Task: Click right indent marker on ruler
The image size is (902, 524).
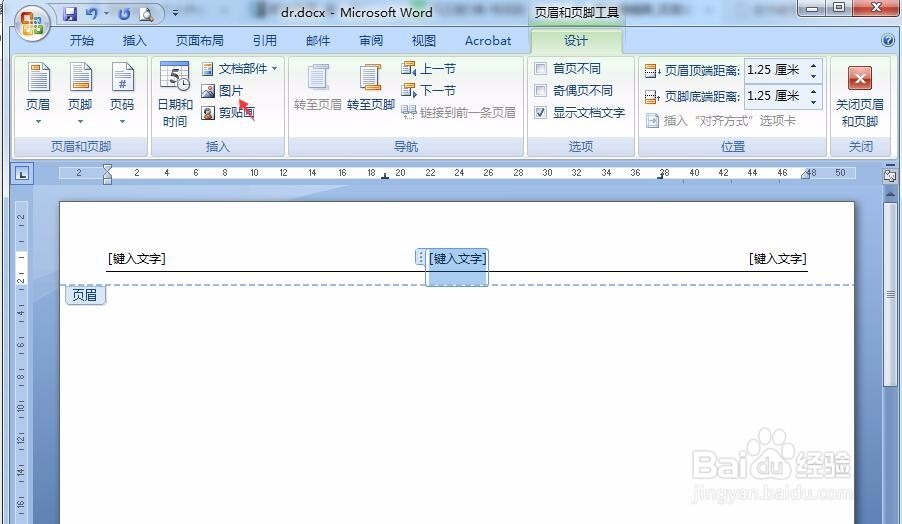Action: pyautogui.click(x=806, y=175)
